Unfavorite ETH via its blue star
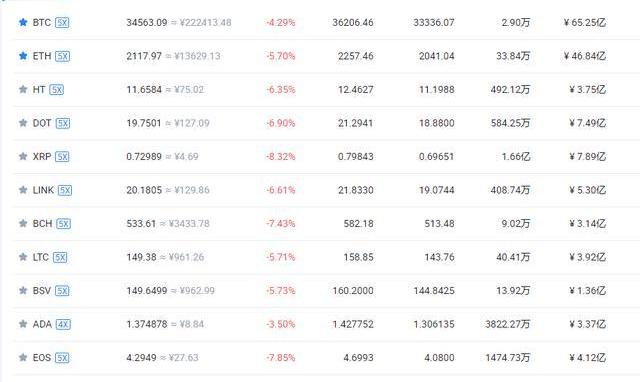The width and height of the screenshot is (640, 382). coord(23,56)
